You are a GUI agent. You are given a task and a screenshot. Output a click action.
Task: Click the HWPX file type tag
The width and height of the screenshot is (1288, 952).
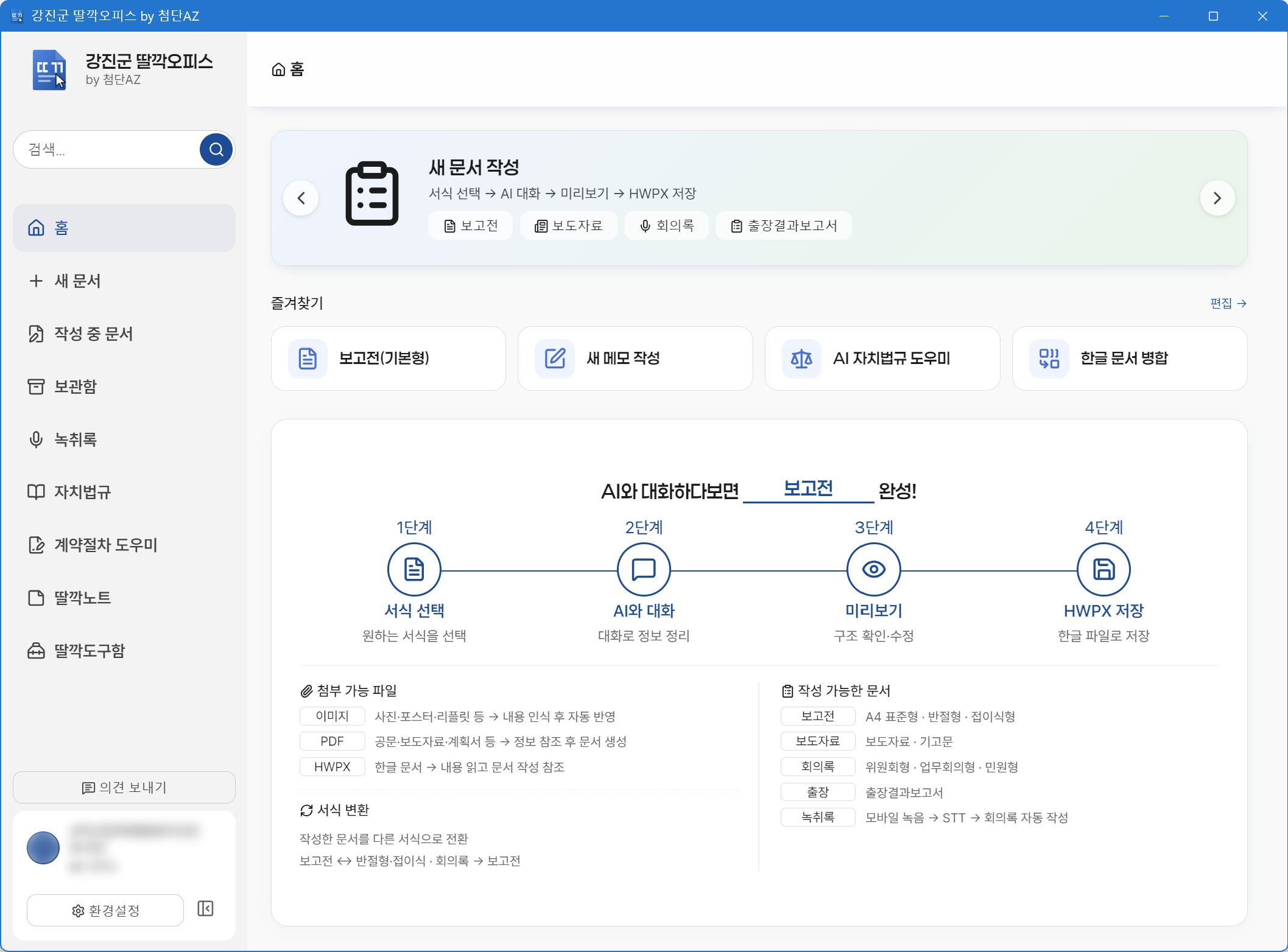coord(333,767)
